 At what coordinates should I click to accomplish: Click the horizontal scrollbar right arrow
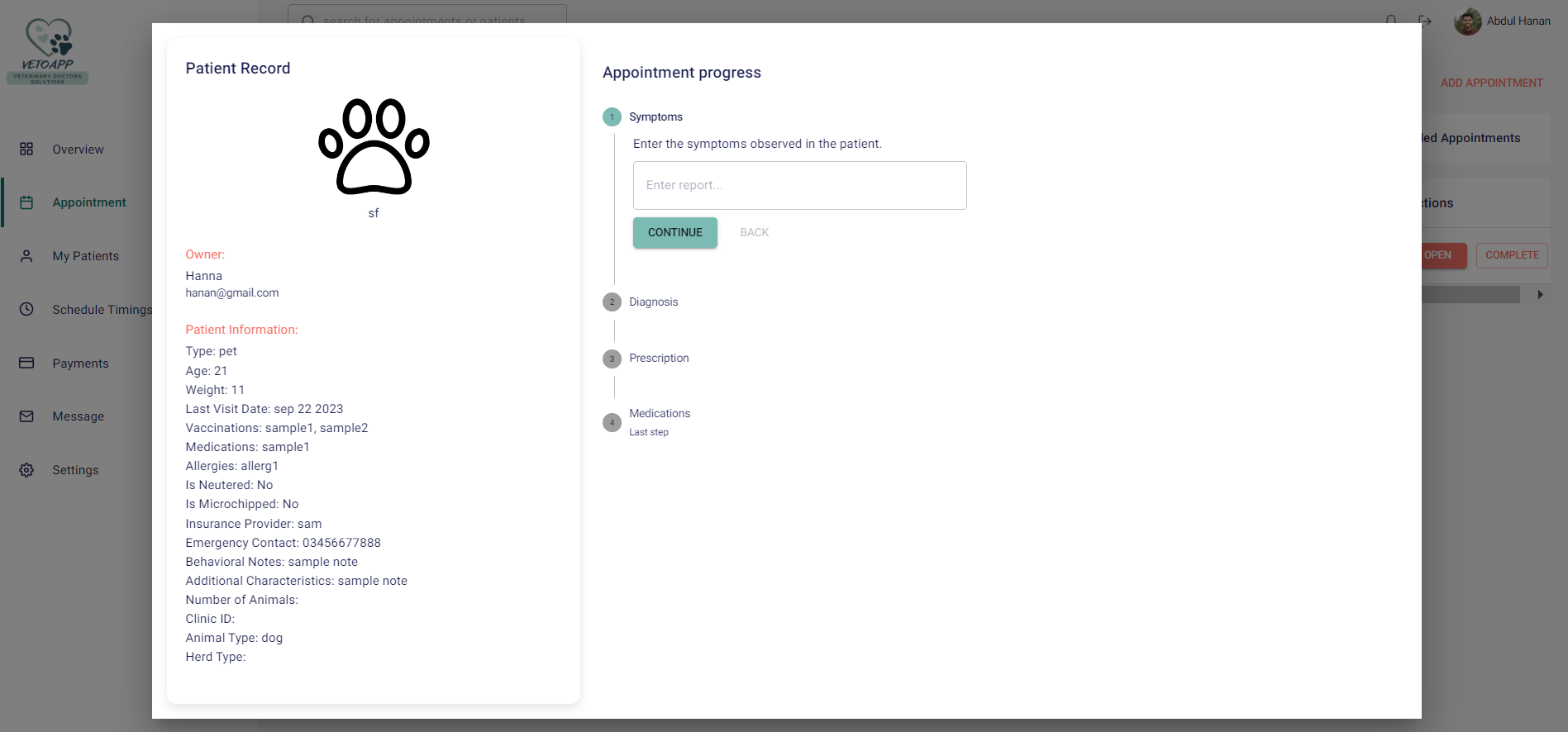[x=1540, y=295]
